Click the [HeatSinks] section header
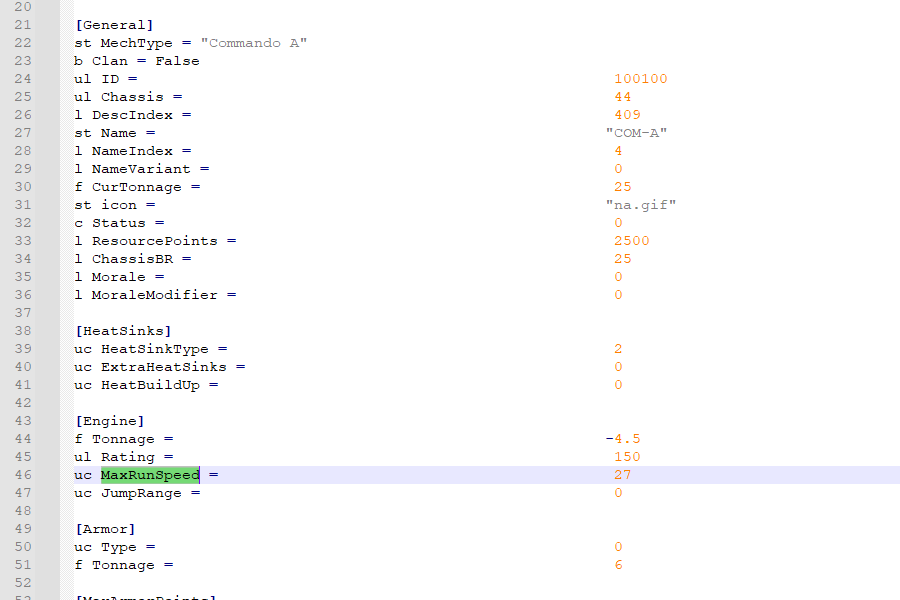 click(123, 331)
